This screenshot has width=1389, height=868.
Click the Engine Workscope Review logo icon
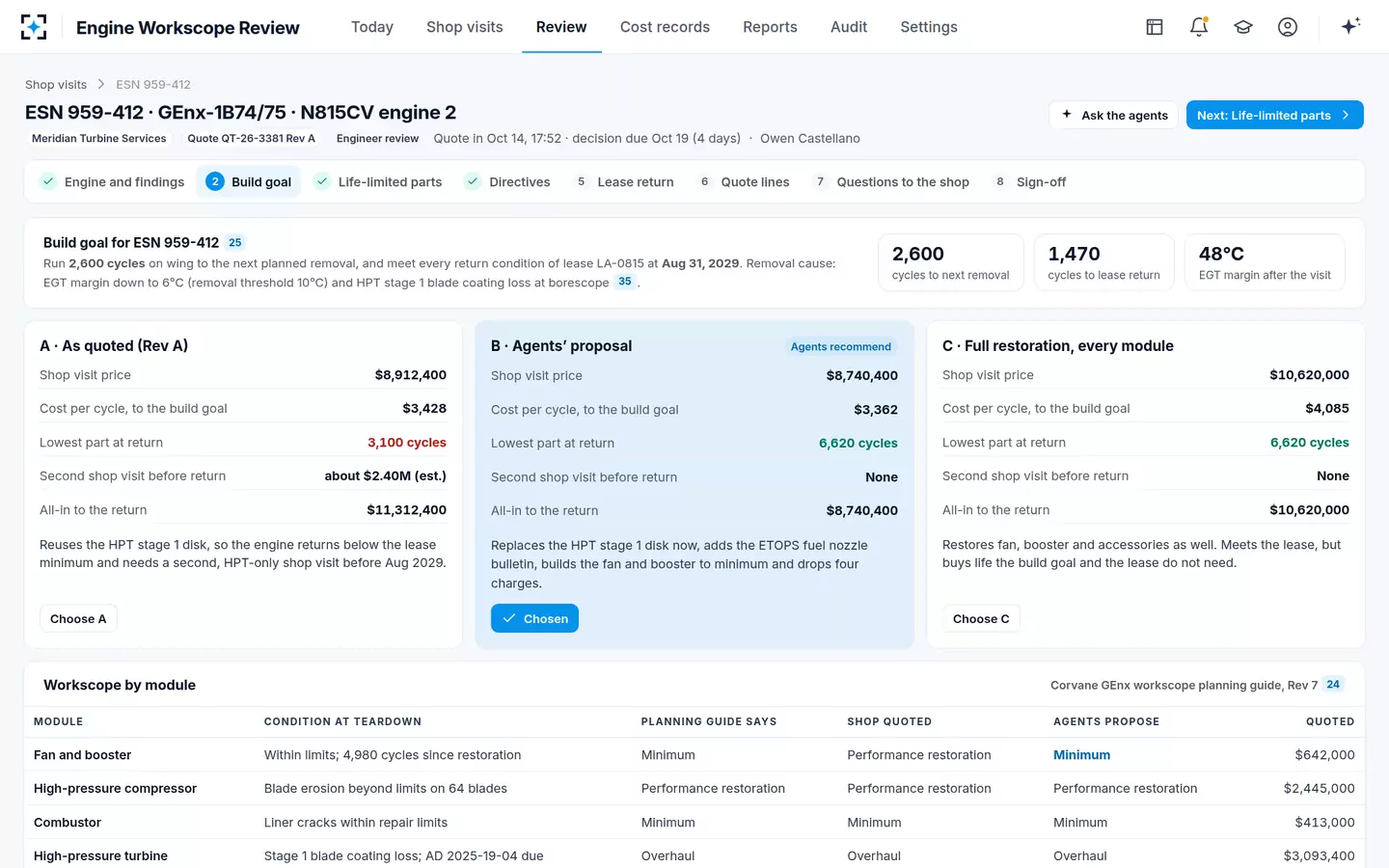[34, 27]
